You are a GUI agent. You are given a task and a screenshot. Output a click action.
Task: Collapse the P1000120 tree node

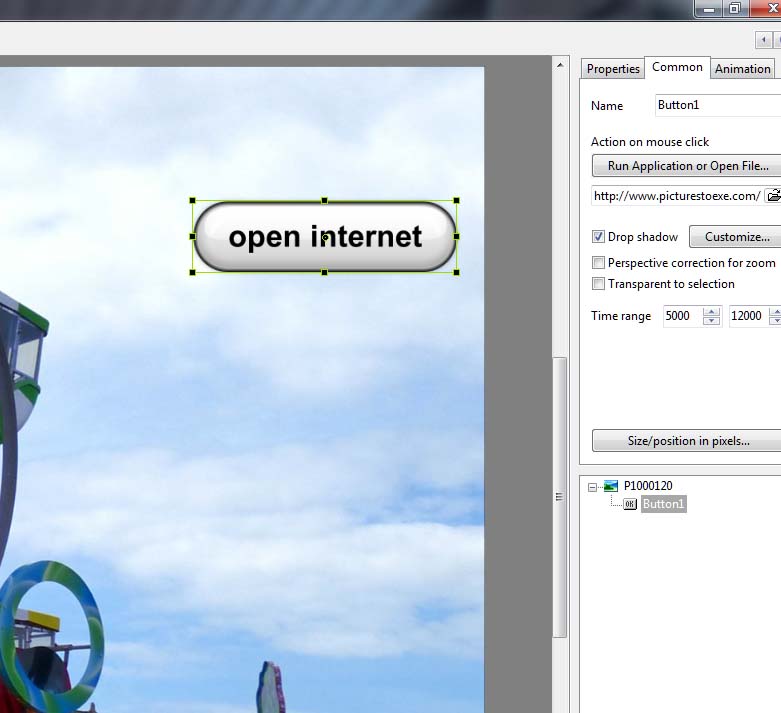point(592,487)
